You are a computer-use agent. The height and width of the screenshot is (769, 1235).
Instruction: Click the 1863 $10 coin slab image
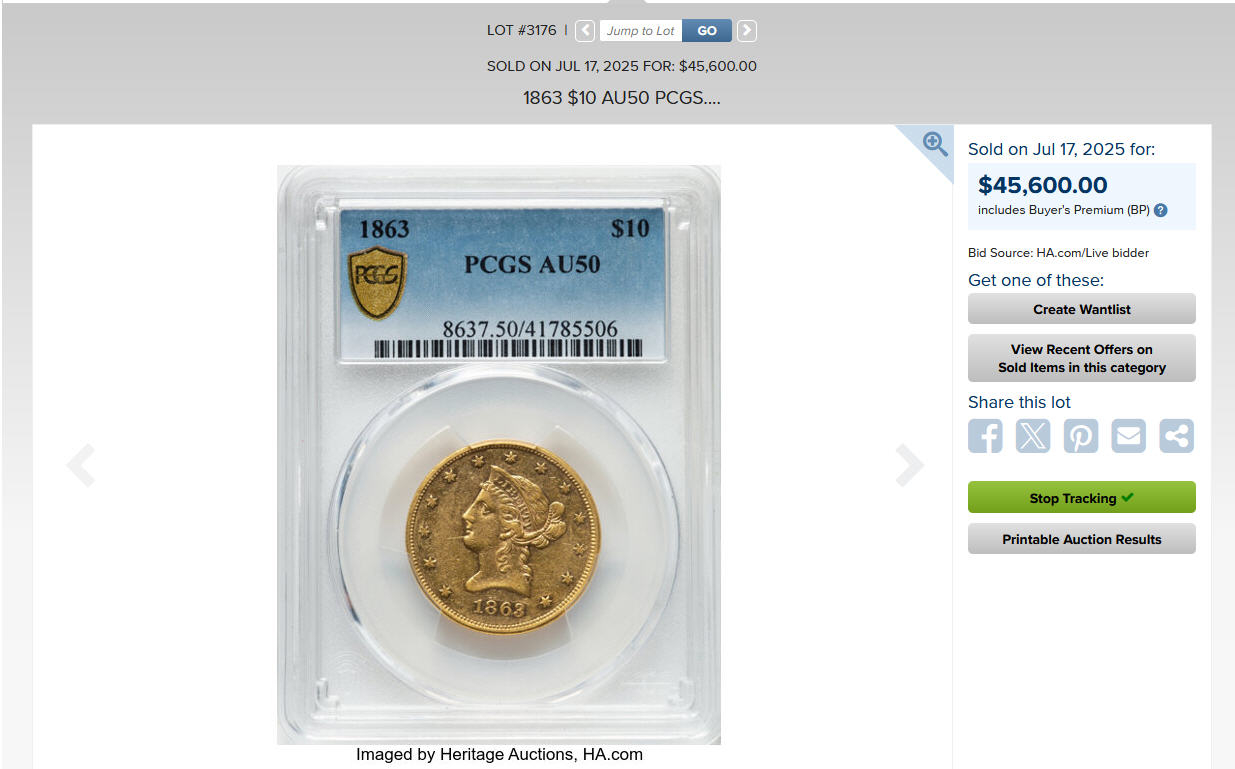pyautogui.click(x=499, y=455)
